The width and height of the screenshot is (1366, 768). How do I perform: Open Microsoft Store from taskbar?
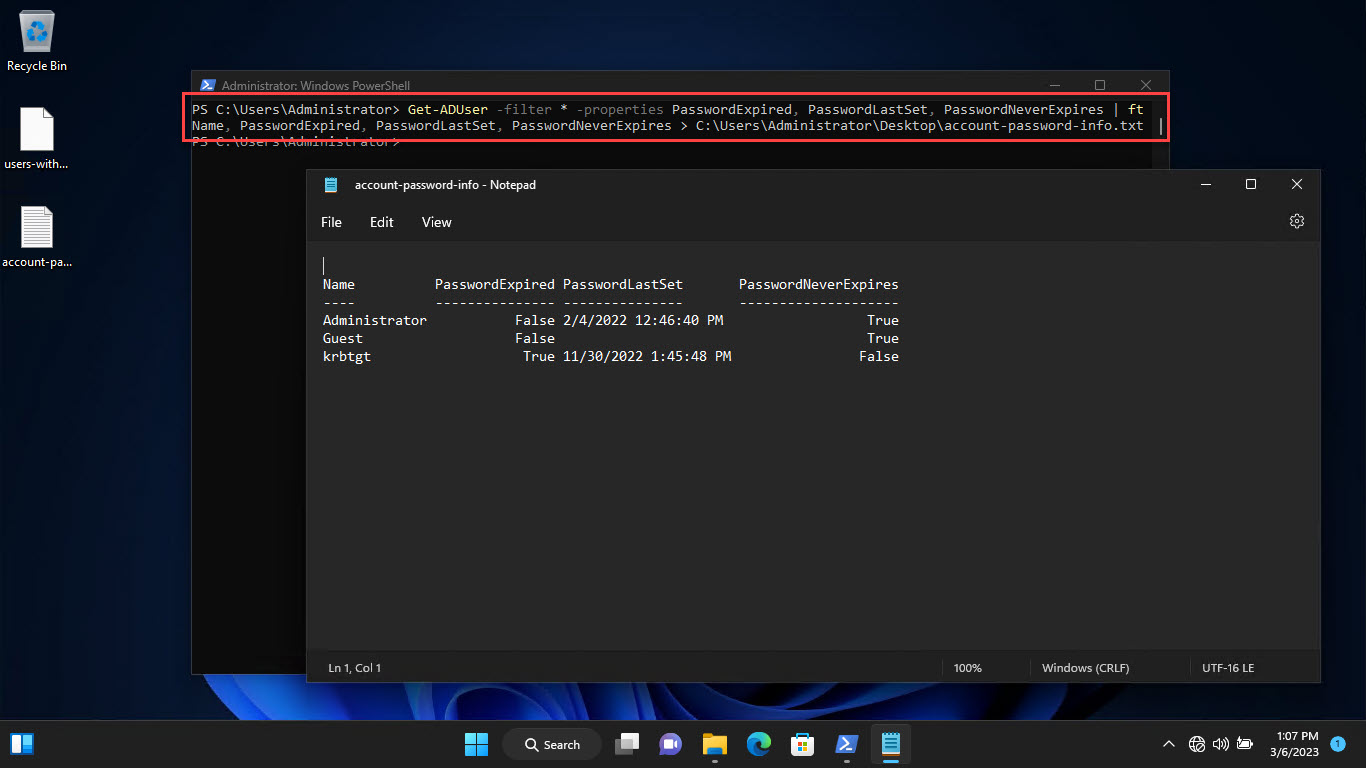pos(802,744)
